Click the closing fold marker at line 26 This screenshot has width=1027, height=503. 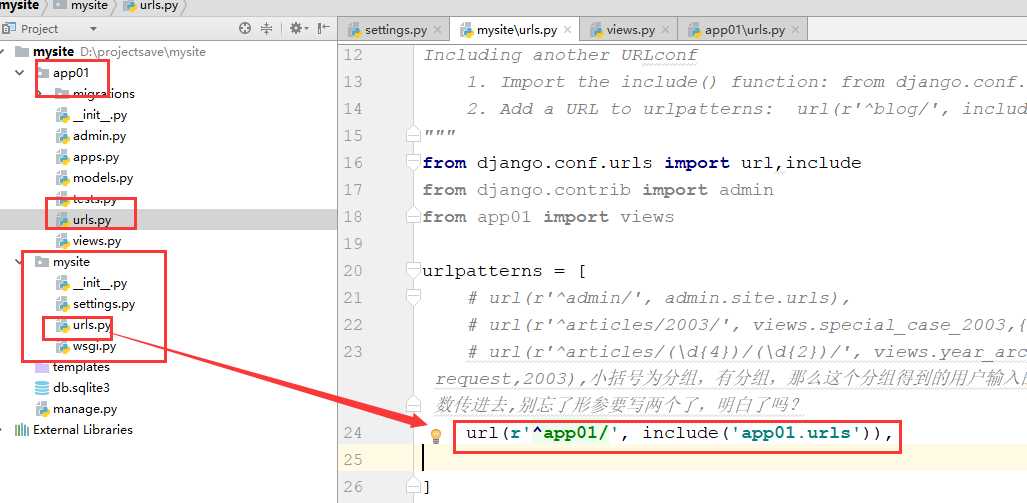click(x=413, y=487)
